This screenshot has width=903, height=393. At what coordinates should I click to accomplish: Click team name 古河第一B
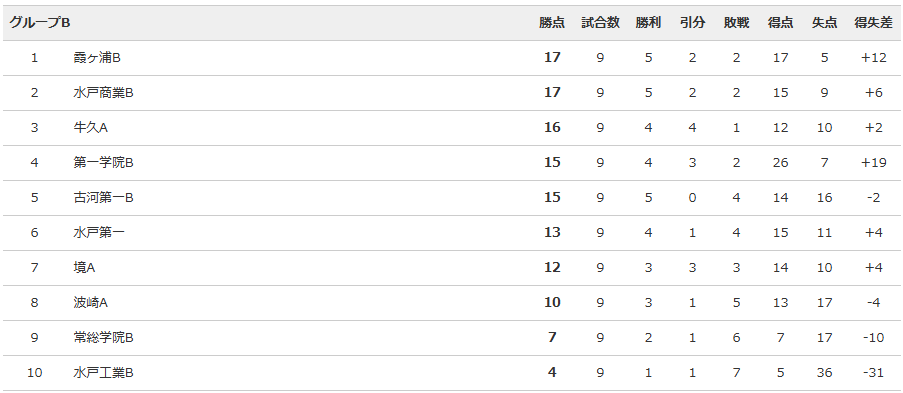(104, 198)
